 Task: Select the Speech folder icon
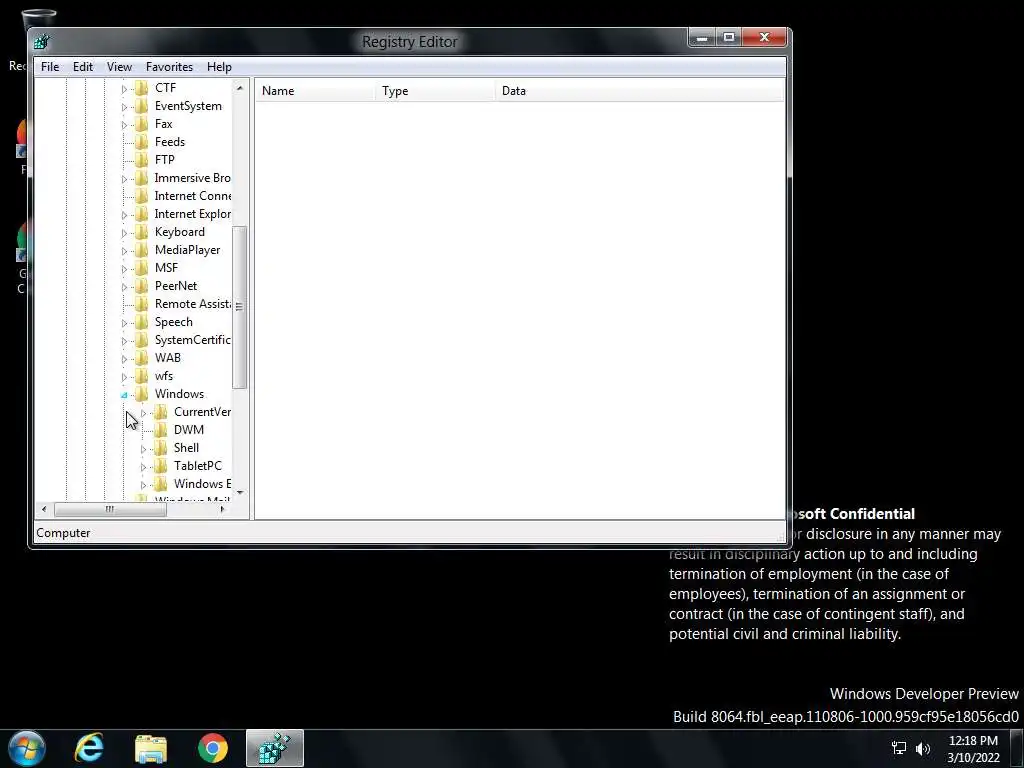(x=141, y=322)
